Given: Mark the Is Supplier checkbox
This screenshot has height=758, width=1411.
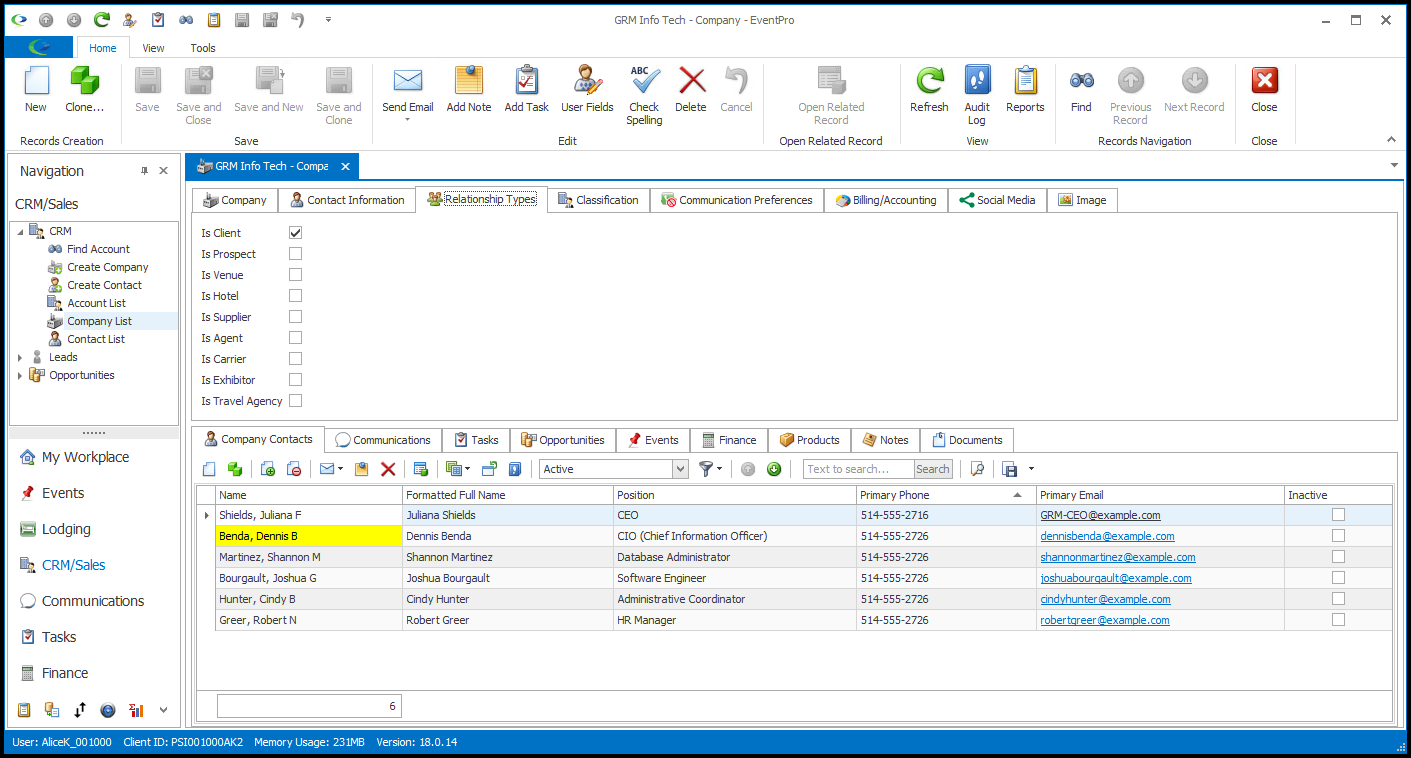Looking at the screenshot, I should point(295,317).
